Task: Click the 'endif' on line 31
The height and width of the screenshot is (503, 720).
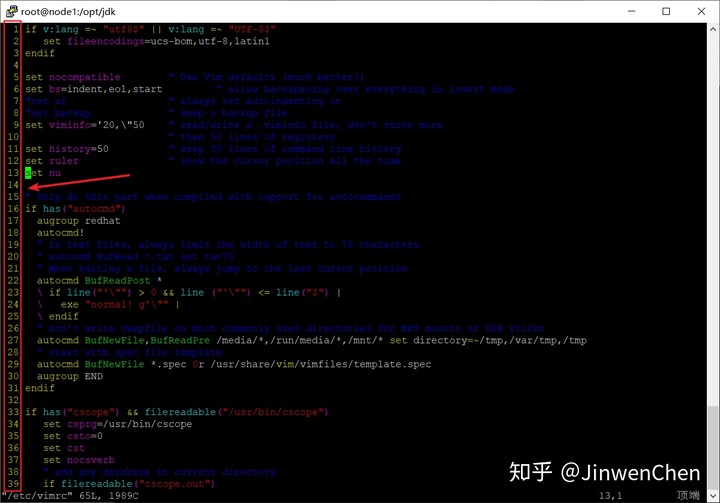Action: click(39, 388)
